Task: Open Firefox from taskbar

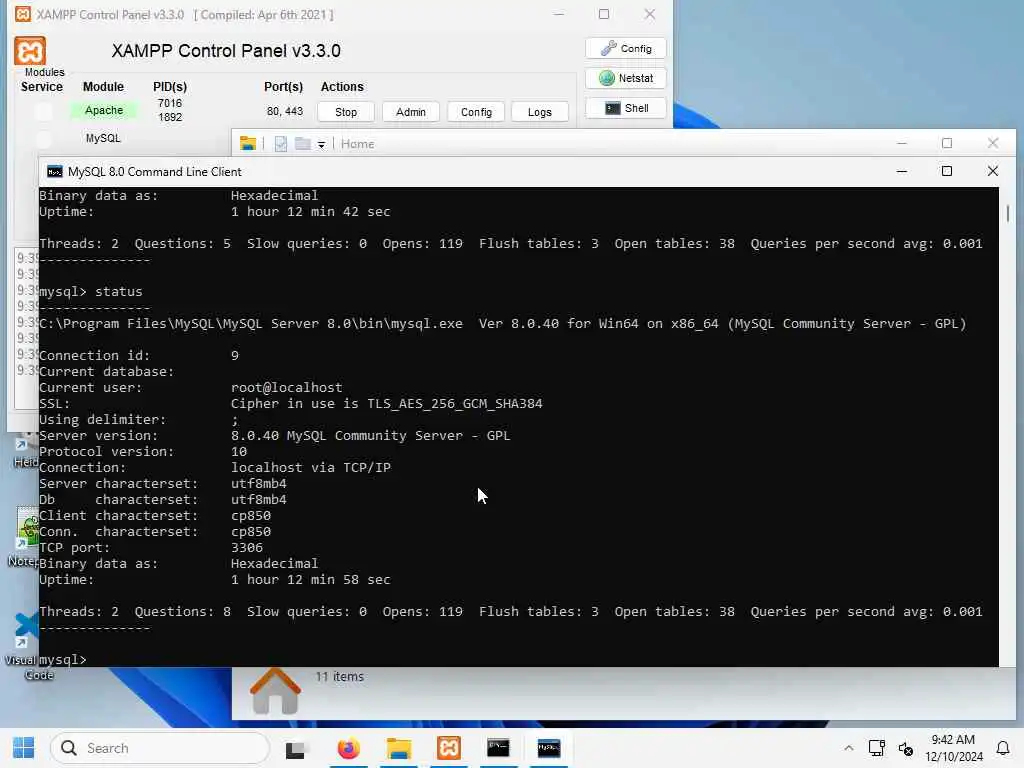Action: (348, 748)
